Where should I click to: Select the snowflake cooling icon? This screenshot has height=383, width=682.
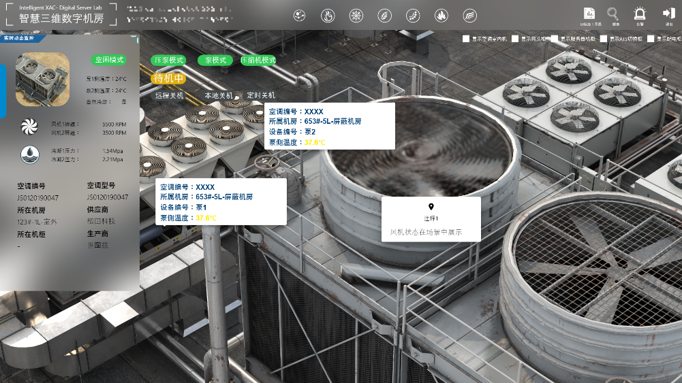356,16
